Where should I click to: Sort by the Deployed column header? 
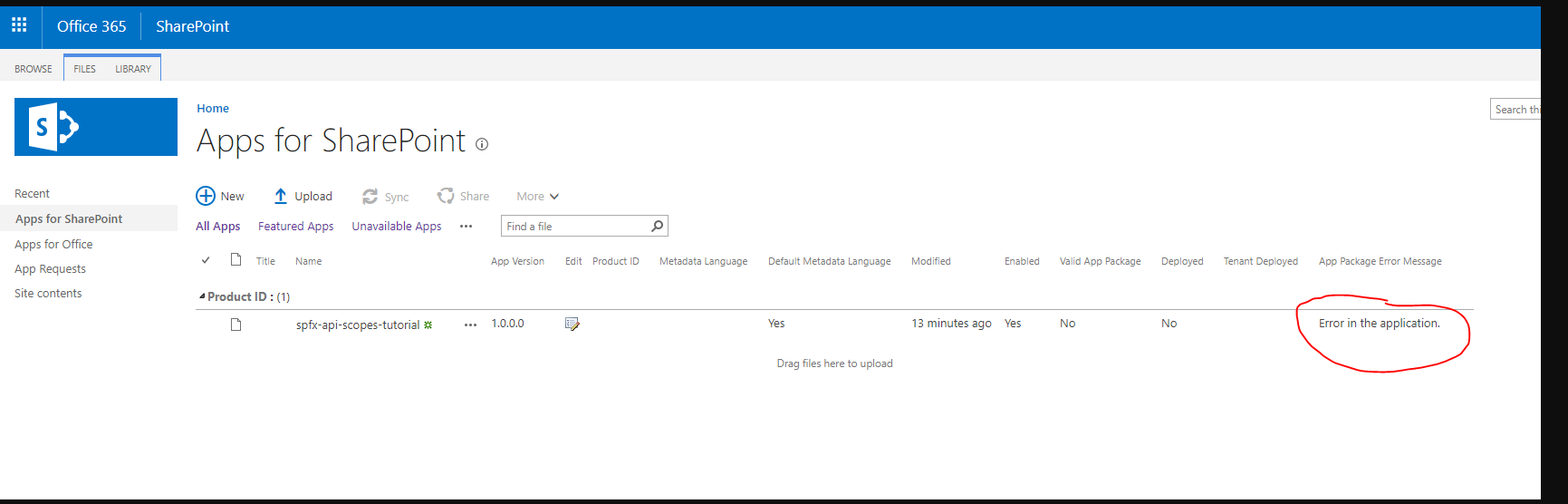pyautogui.click(x=1182, y=261)
